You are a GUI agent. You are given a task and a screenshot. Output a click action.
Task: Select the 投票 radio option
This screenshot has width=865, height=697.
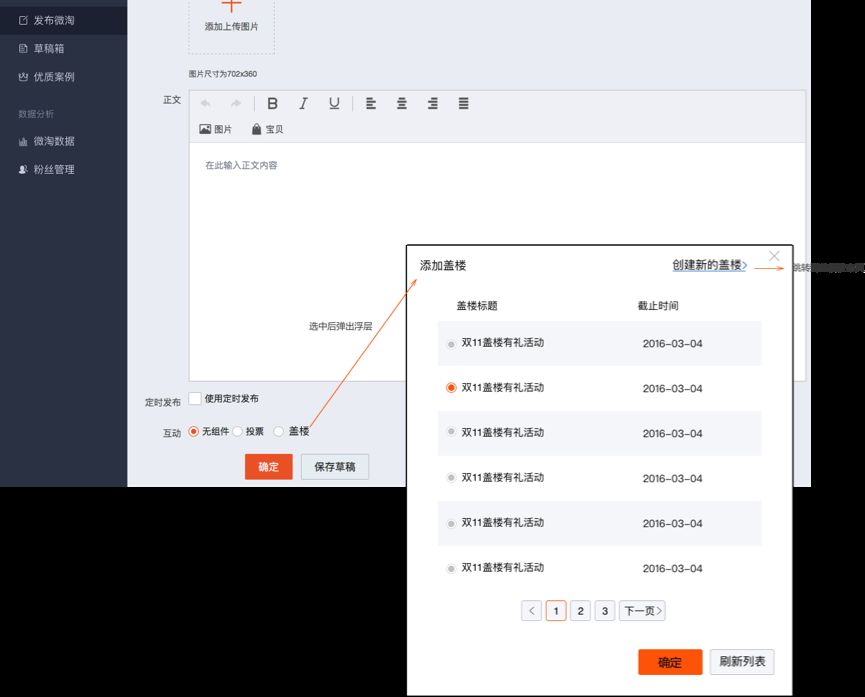click(x=237, y=432)
